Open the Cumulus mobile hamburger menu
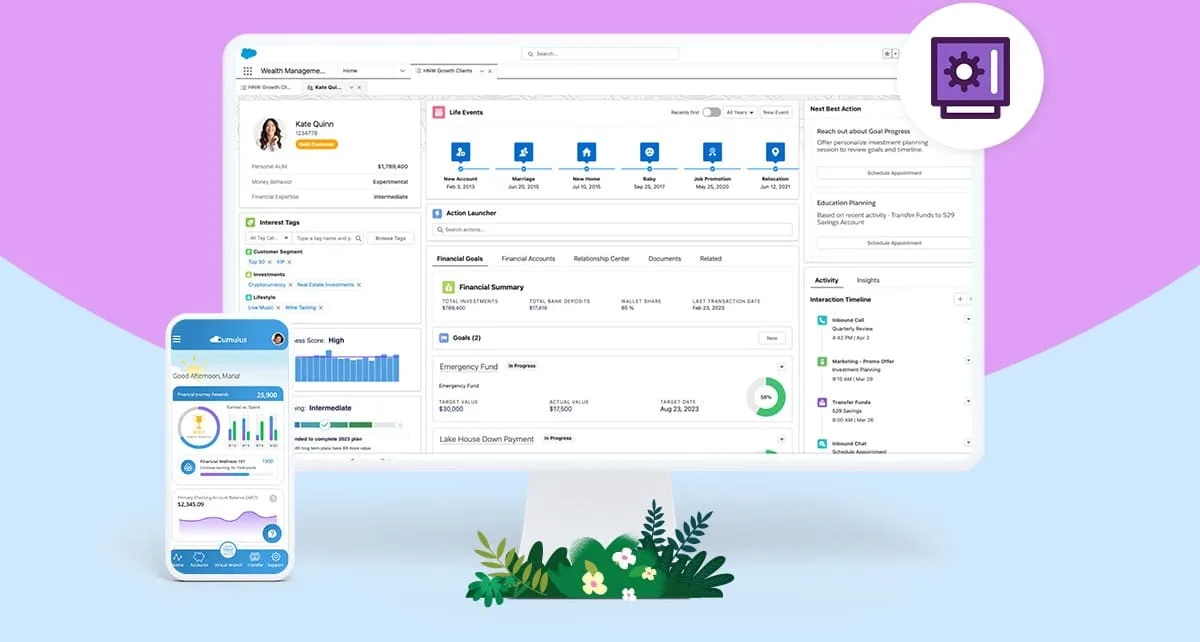This screenshot has height=642, width=1200. tap(177, 339)
